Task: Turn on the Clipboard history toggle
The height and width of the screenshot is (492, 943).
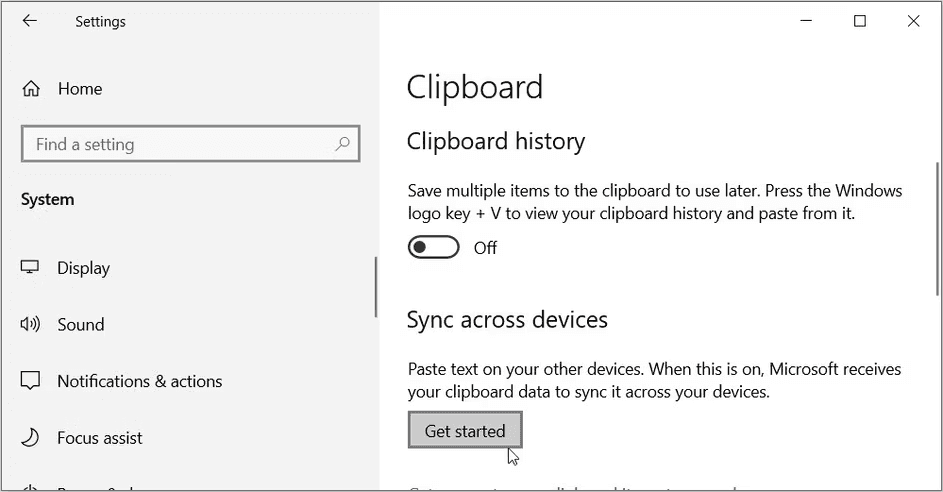Action: (433, 247)
